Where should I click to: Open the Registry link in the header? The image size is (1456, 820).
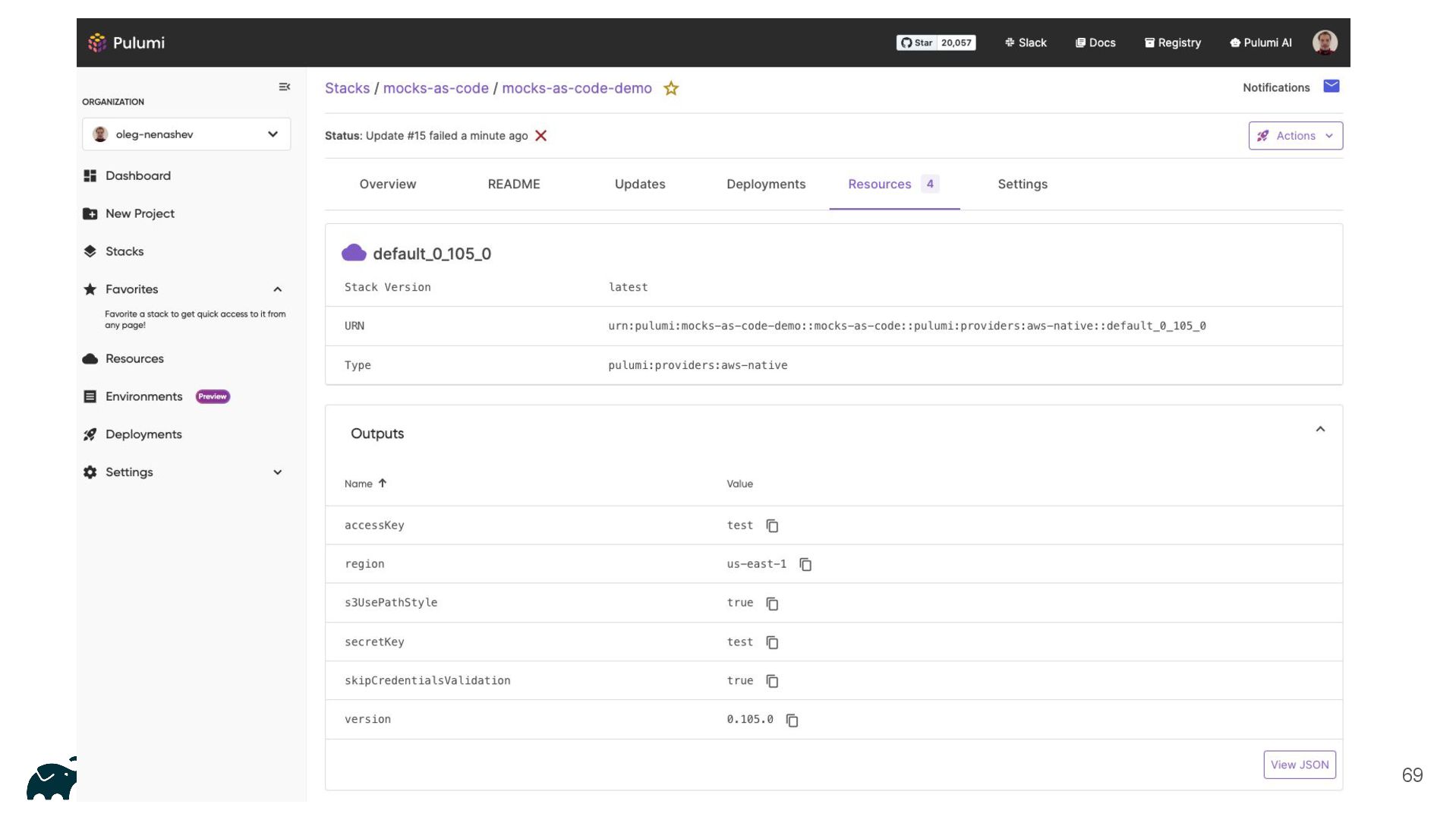1173,43
